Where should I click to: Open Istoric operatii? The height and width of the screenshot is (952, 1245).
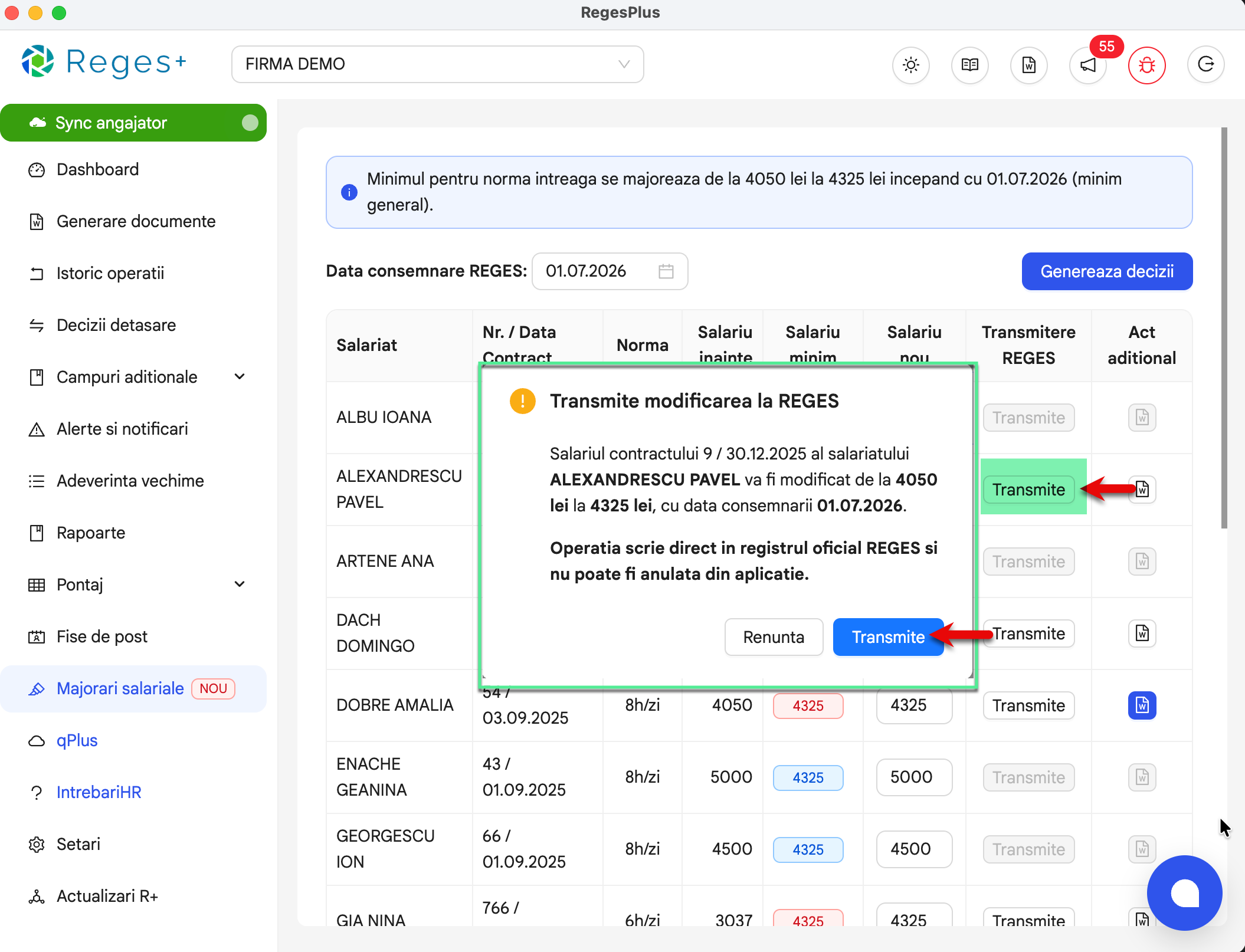(133, 274)
